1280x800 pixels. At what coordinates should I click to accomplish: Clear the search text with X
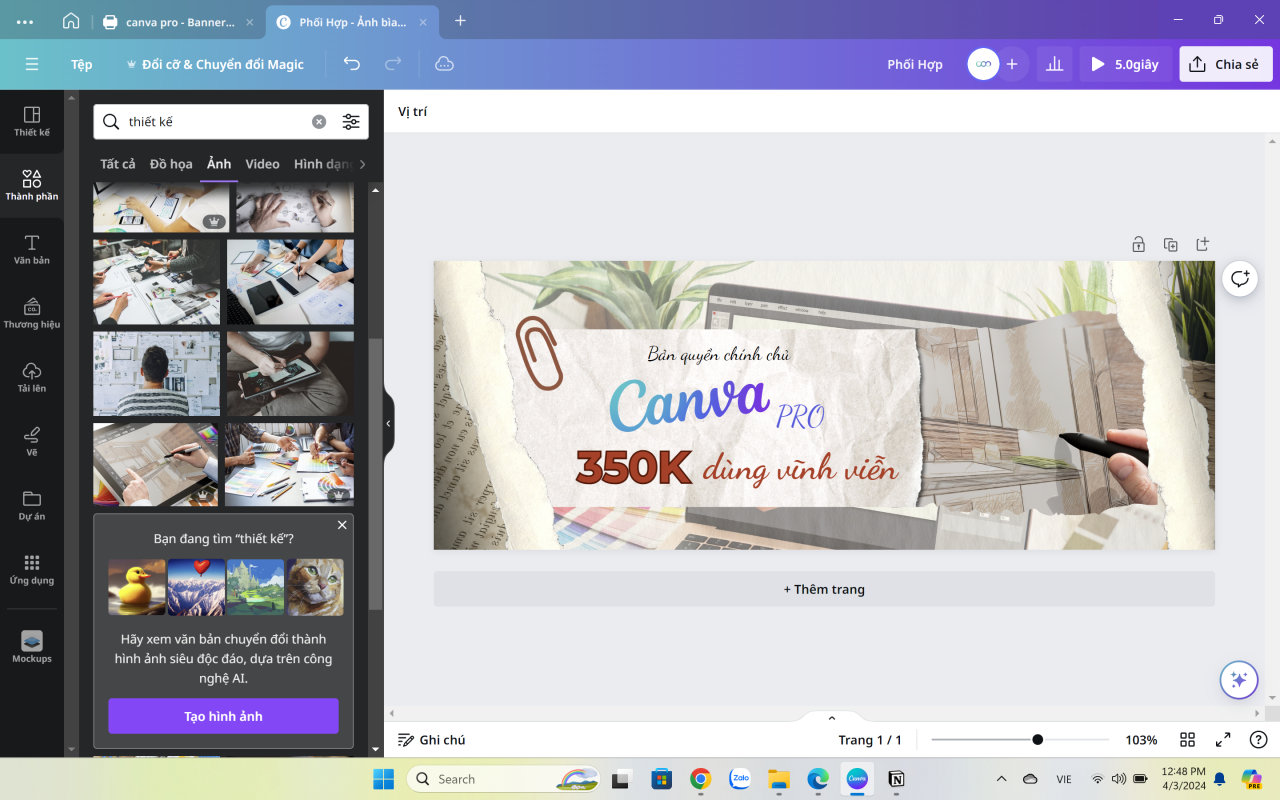[319, 122]
